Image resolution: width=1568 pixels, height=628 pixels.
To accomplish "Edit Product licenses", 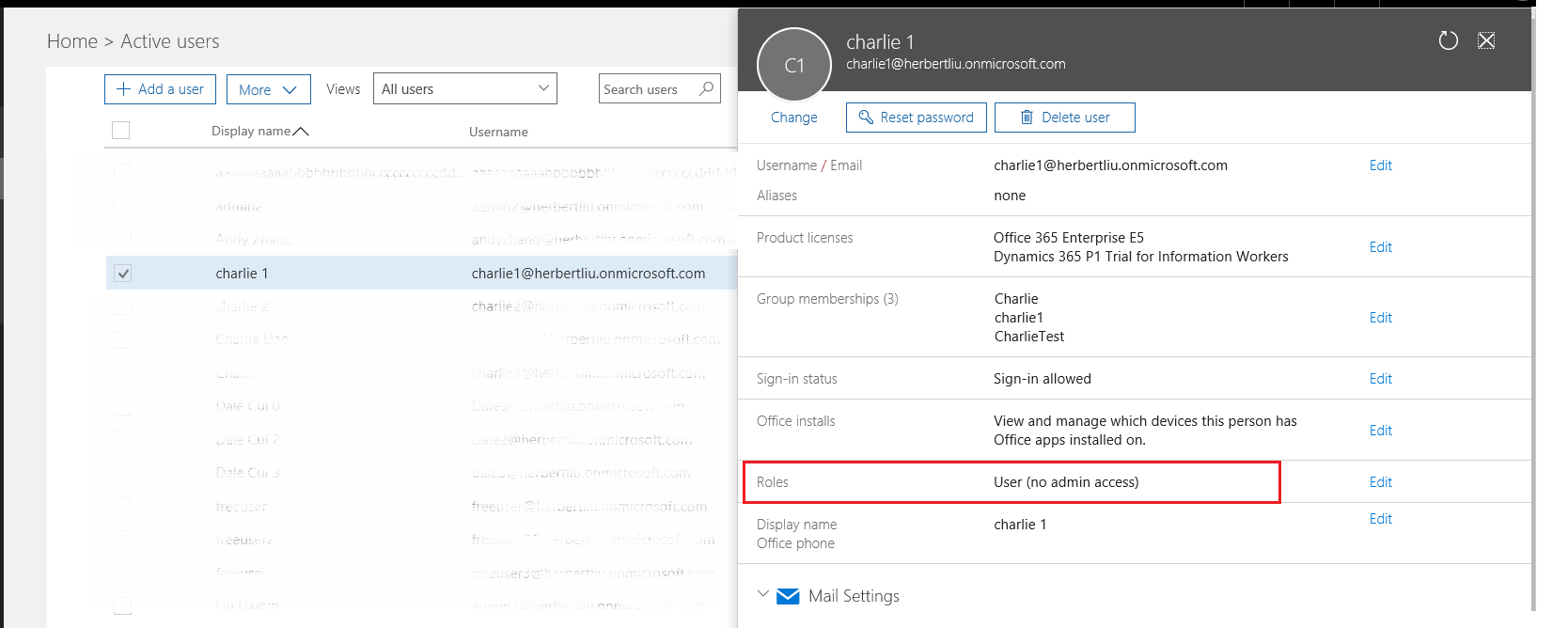I will [x=1380, y=247].
